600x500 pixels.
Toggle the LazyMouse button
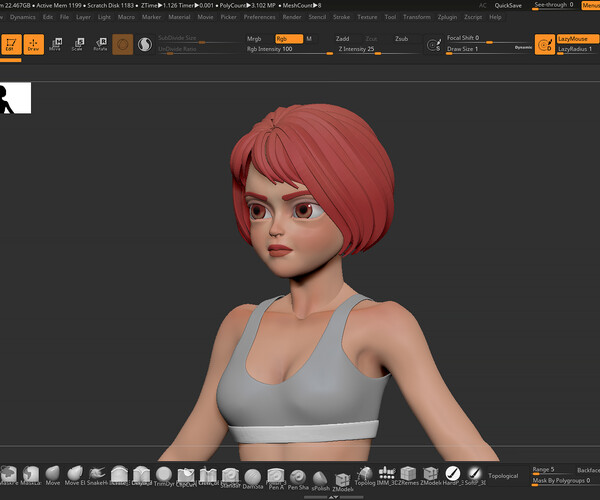pyautogui.click(x=578, y=39)
